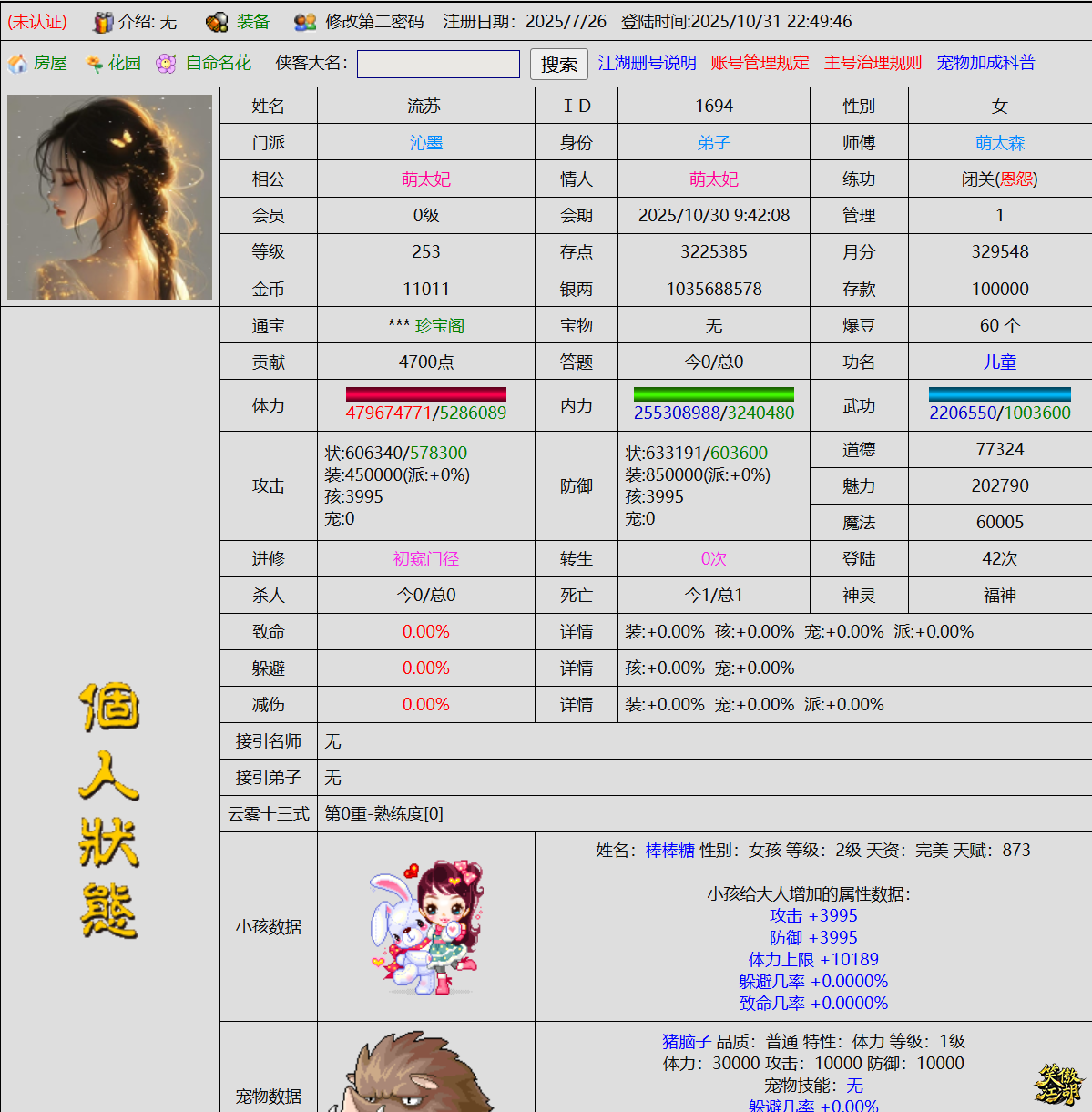This screenshot has height=1112, width=1092.
Task: Open the 主号治理规则 link
Action: point(873,63)
